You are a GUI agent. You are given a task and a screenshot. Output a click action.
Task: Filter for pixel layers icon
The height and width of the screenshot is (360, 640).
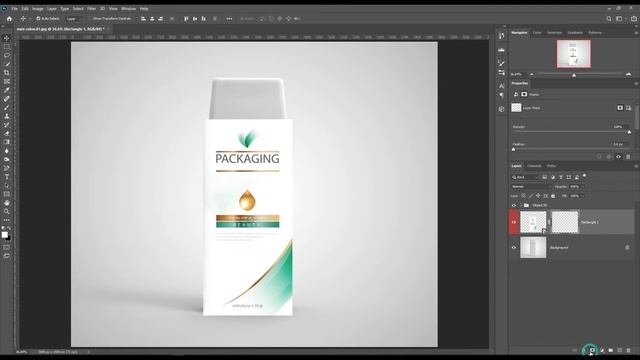544,177
